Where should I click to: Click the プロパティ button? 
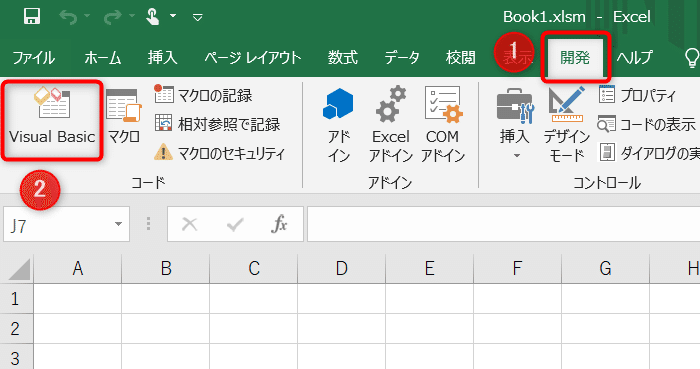pyautogui.click(x=638, y=95)
